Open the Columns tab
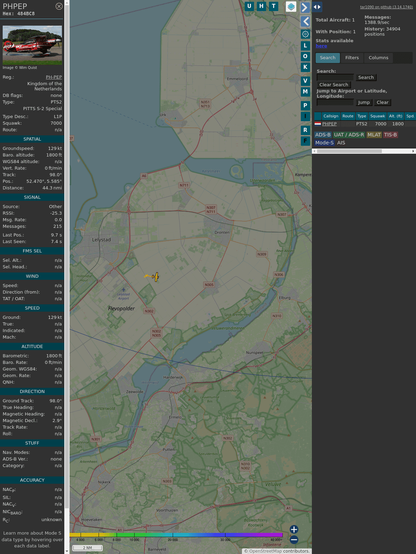 (x=378, y=58)
